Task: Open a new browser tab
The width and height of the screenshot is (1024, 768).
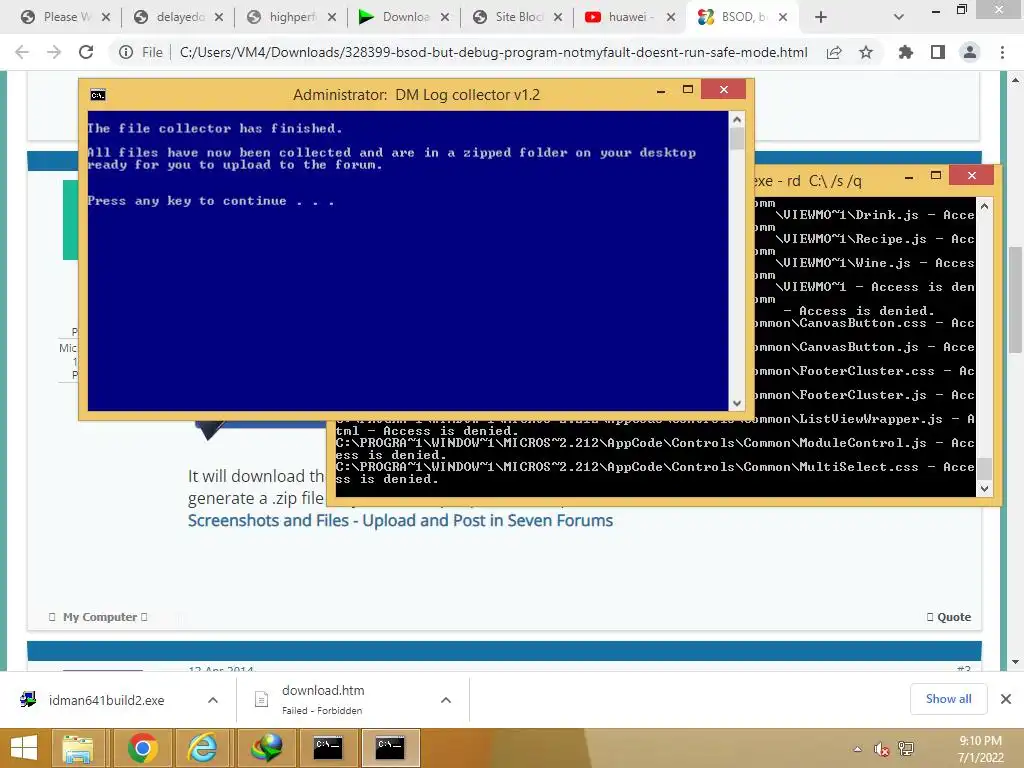Action: pos(821,17)
